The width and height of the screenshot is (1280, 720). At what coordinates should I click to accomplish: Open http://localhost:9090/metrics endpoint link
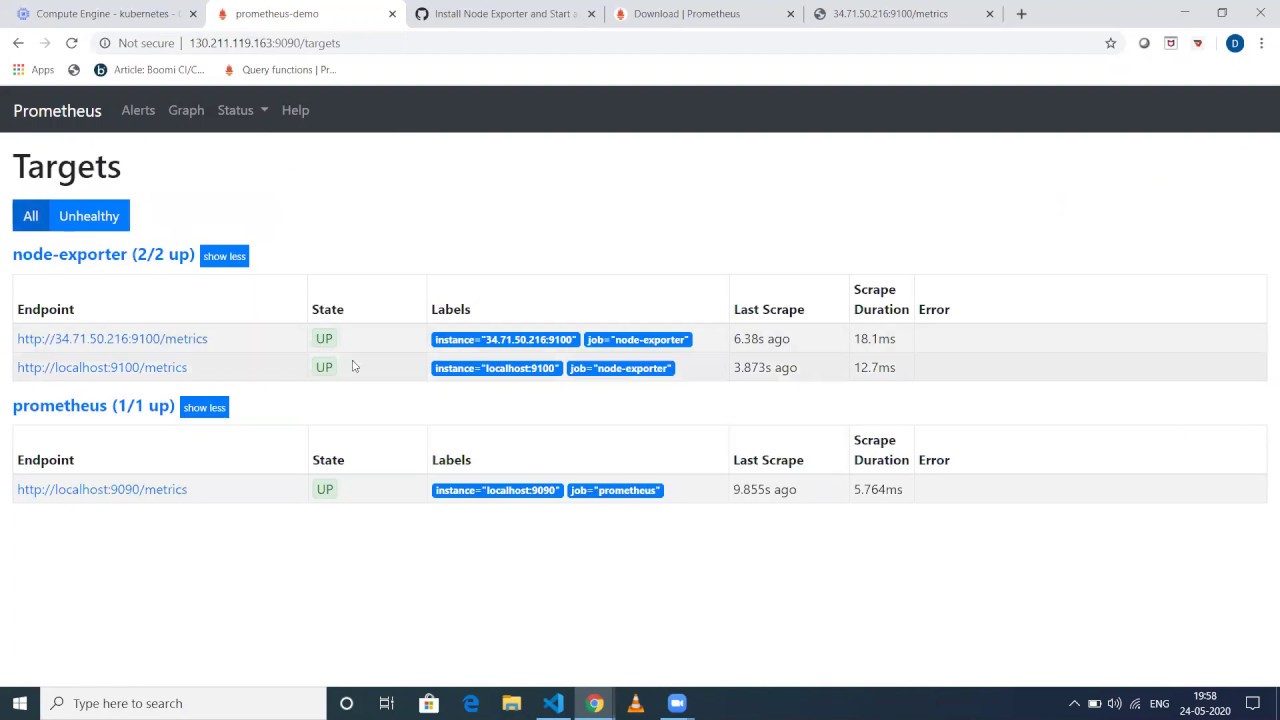coord(102,490)
